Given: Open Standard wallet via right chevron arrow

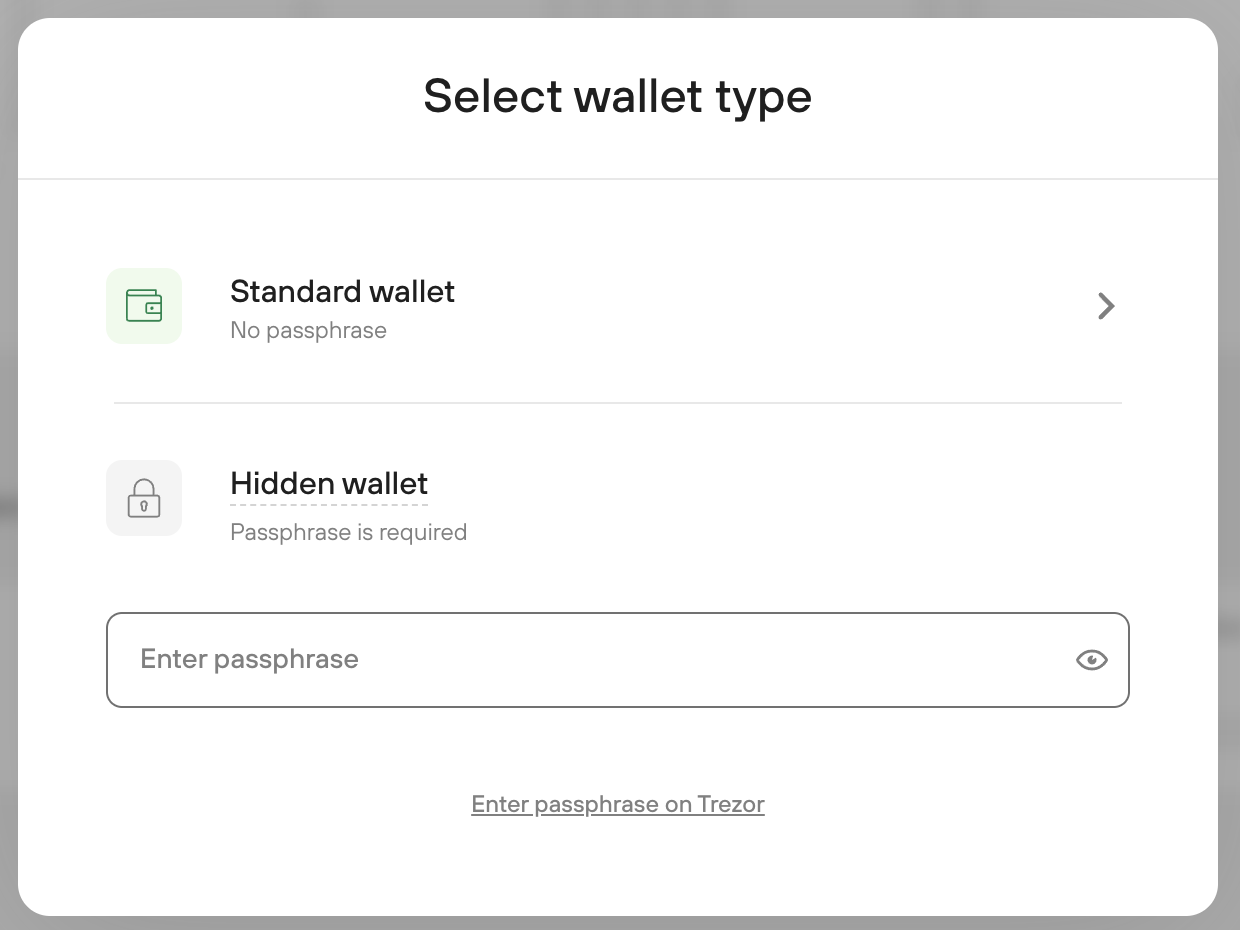Looking at the screenshot, I should click(1106, 306).
